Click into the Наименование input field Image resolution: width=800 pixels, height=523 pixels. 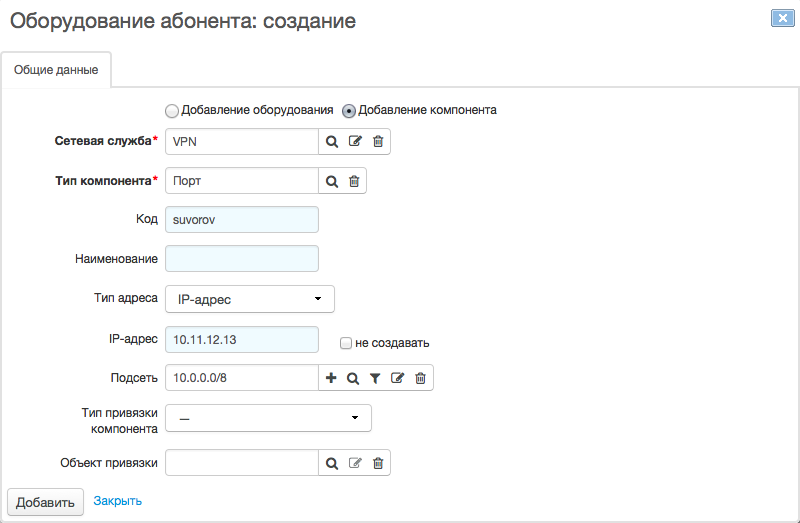[x=241, y=259]
